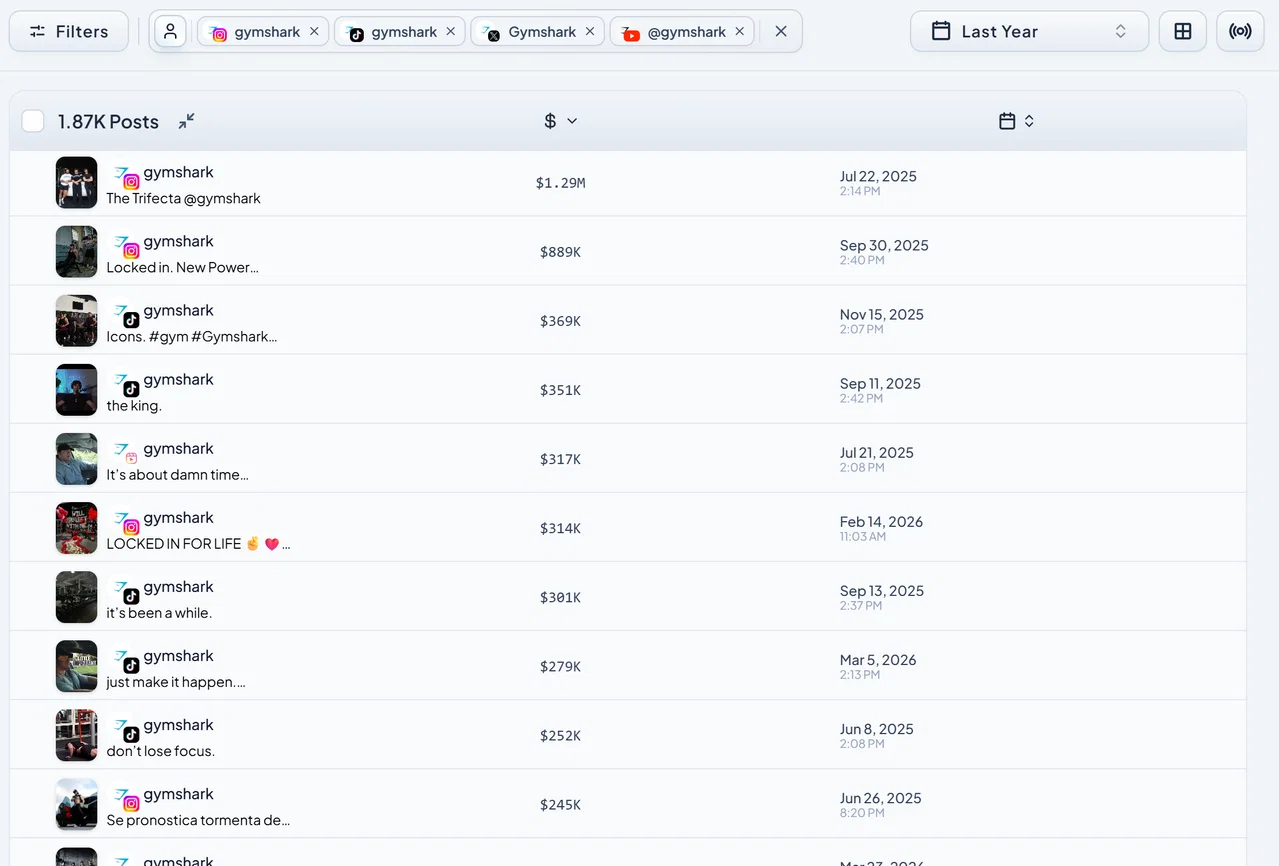Open thumbnail of LOCKED IN FOR LIFE post
The image size is (1279, 866).
pos(76,528)
